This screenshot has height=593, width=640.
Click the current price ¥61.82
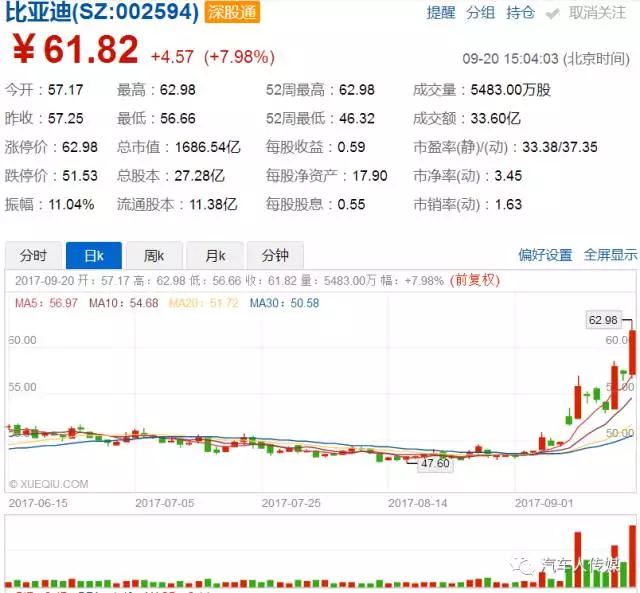[x=76, y=49]
